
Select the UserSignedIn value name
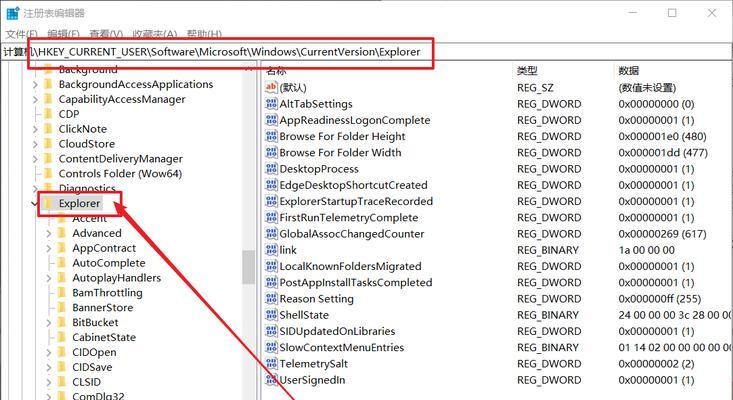312,380
